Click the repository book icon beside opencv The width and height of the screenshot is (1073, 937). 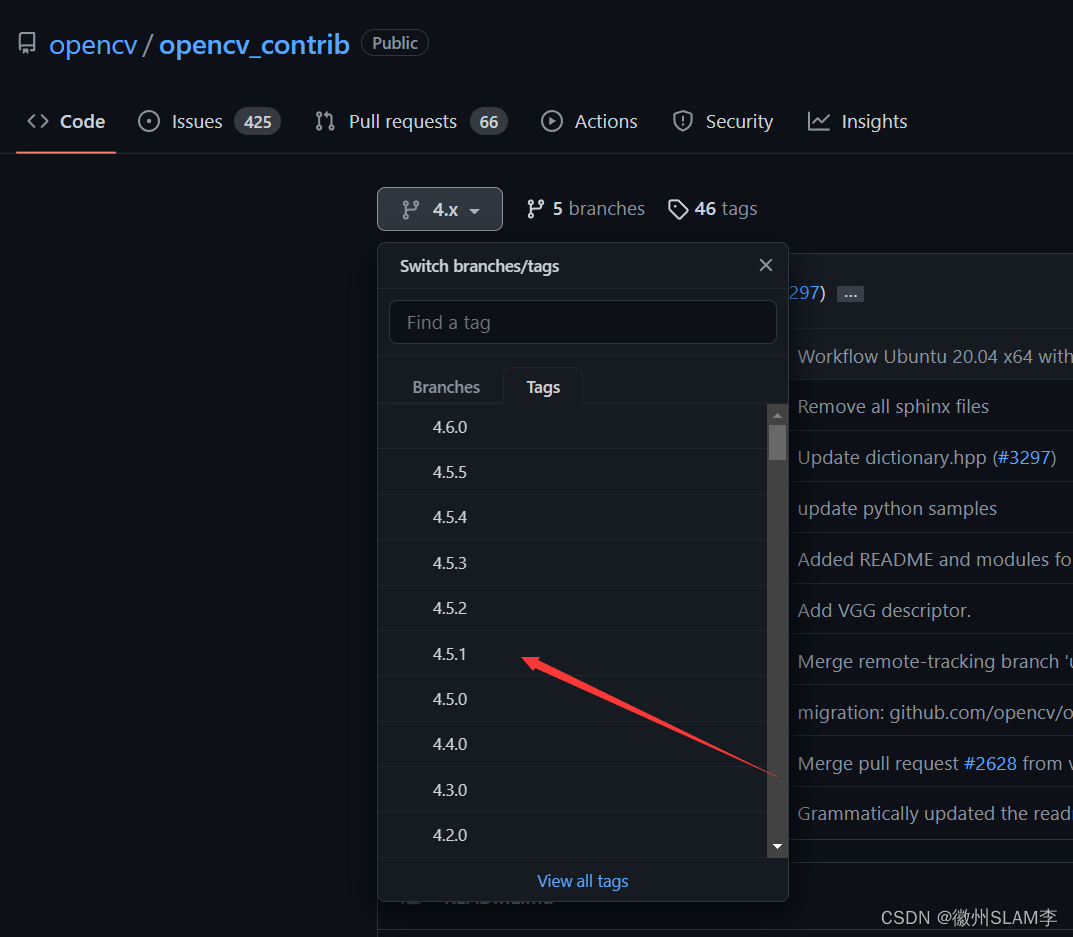tap(26, 43)
